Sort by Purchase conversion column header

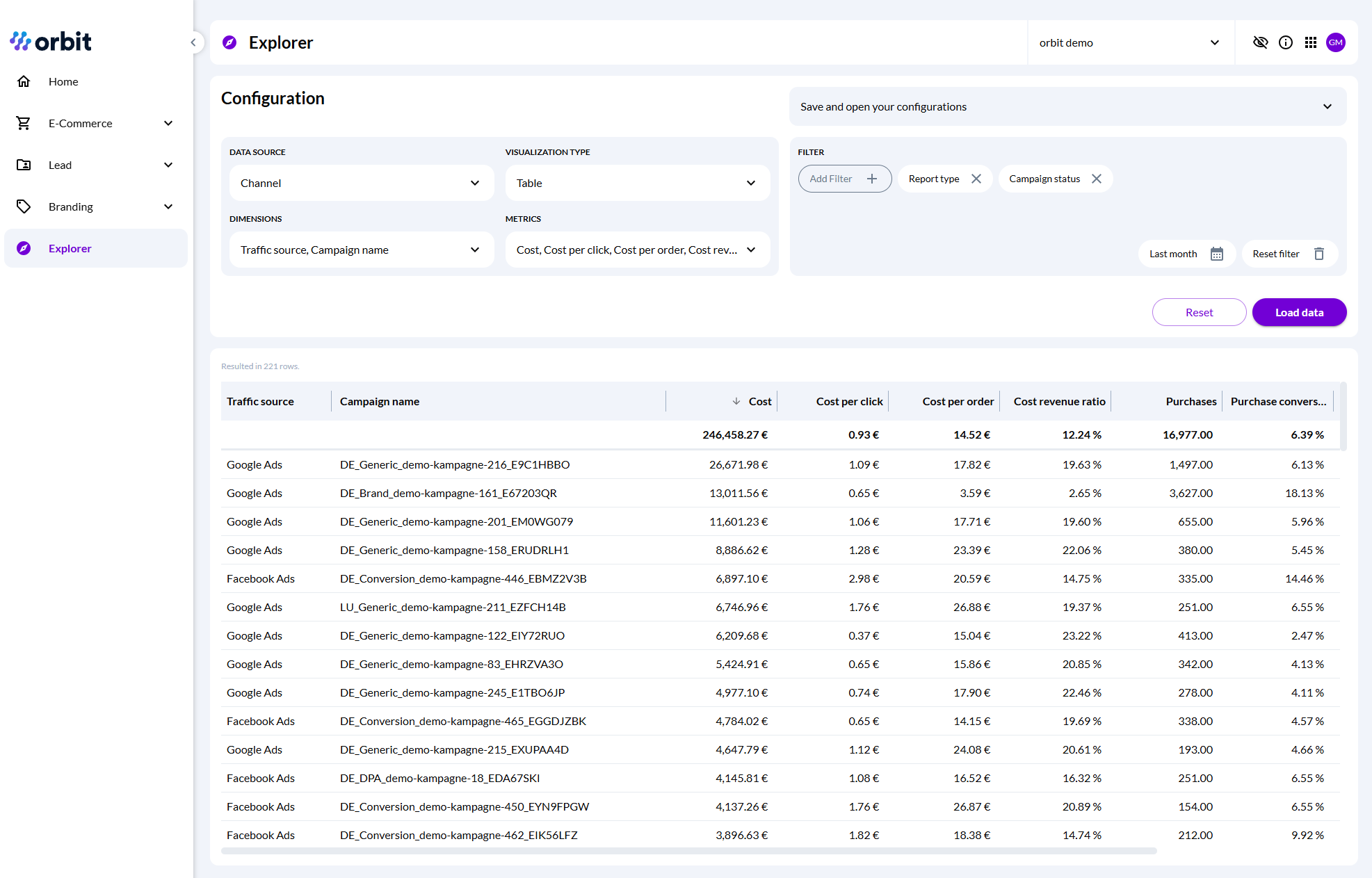[1278, 401]
